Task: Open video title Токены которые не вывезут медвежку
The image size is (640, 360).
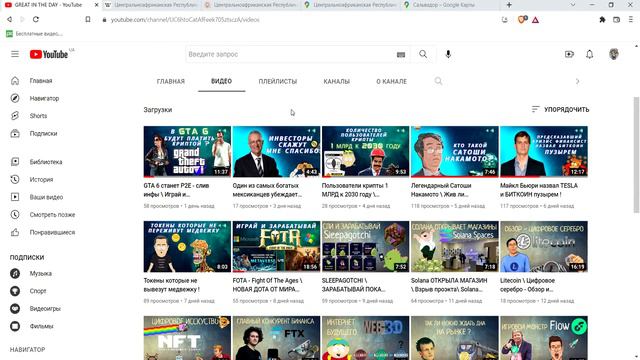Action: tap(171, 285)
